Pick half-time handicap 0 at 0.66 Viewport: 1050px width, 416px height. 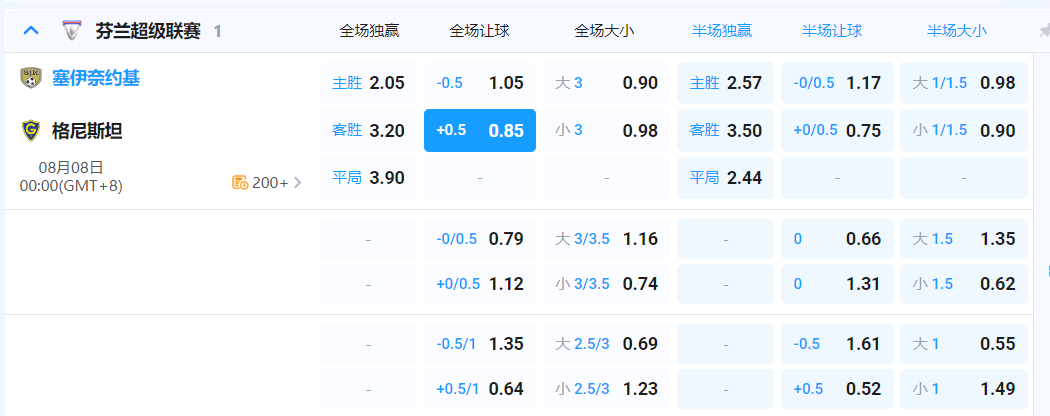(x=837, y=238)
